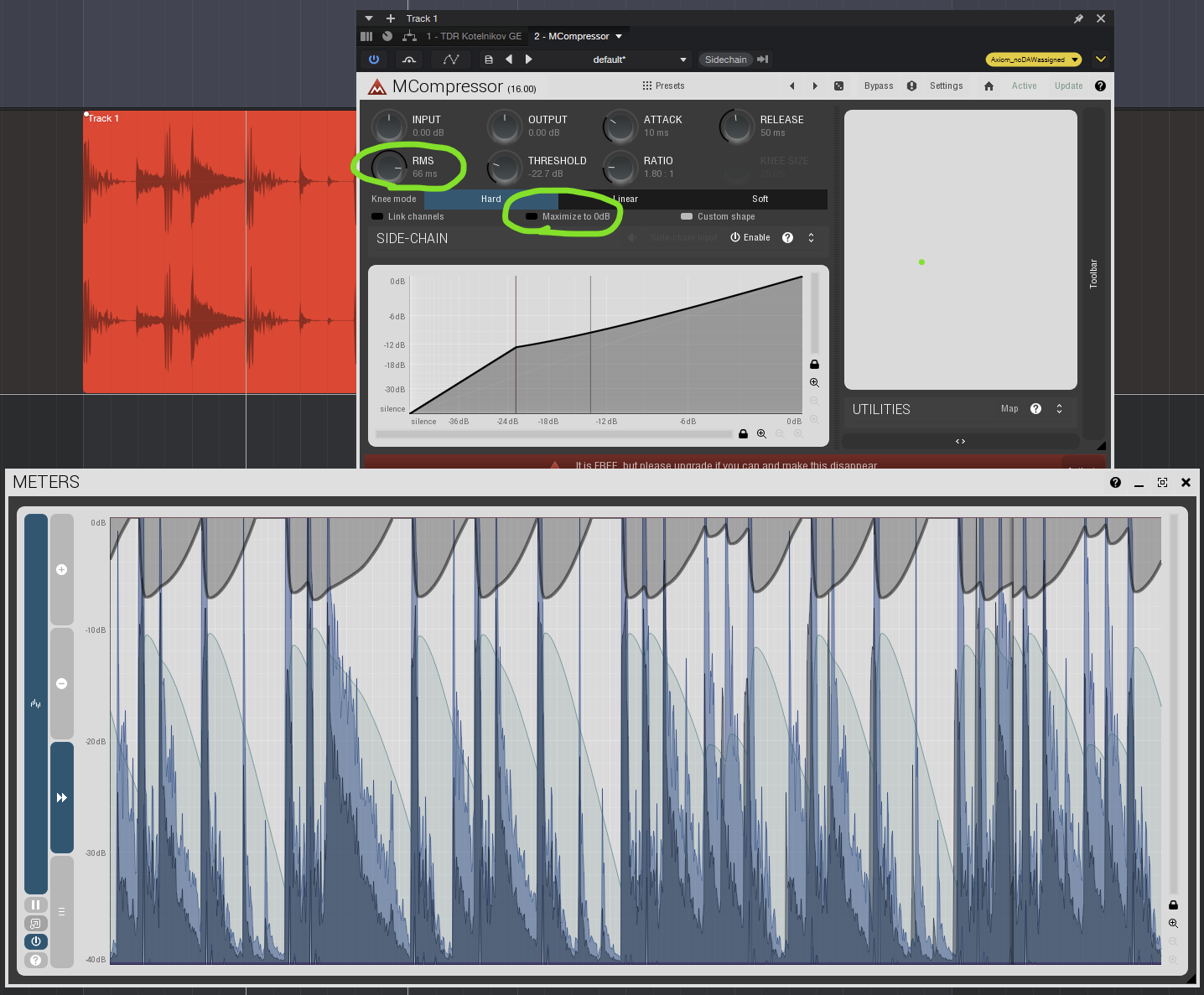This screenshot has height=995, width=1204.
Task: Click the ATTACK knob
Action: 620,126
